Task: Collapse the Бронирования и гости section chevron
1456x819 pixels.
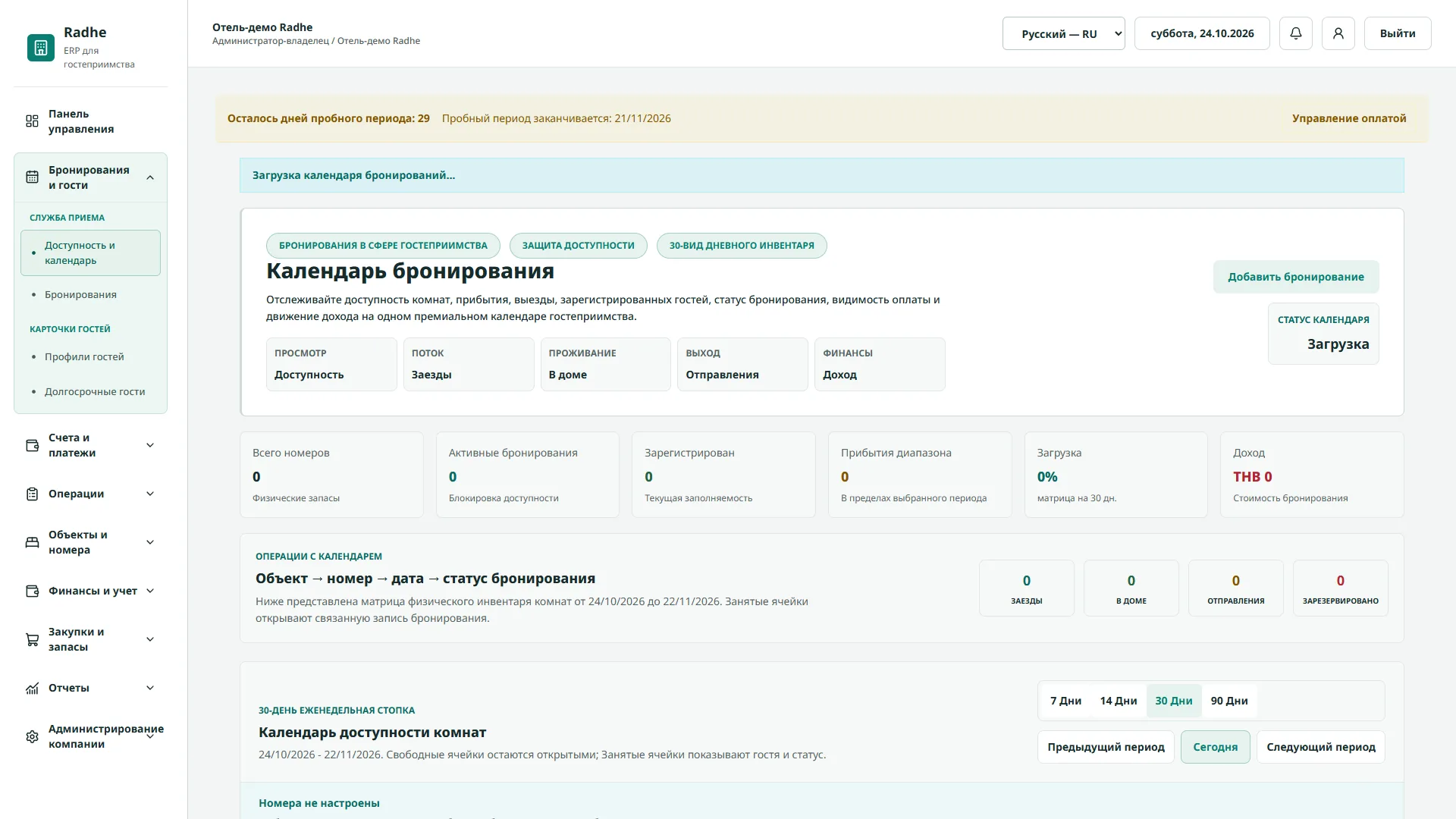Action: point(150,177)
